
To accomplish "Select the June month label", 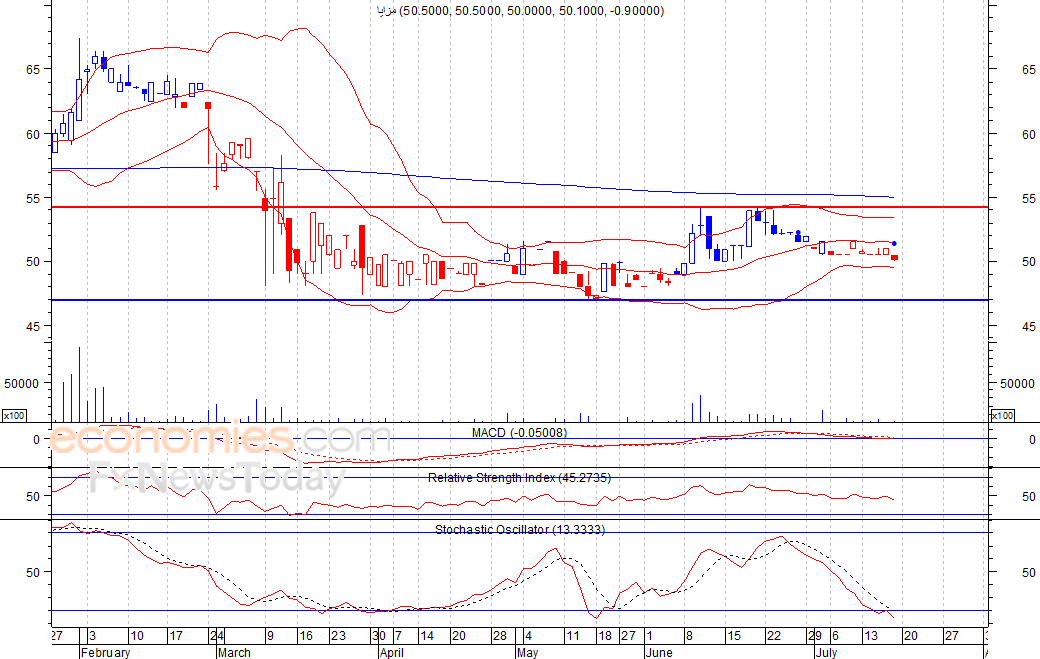I will (659, 652).
